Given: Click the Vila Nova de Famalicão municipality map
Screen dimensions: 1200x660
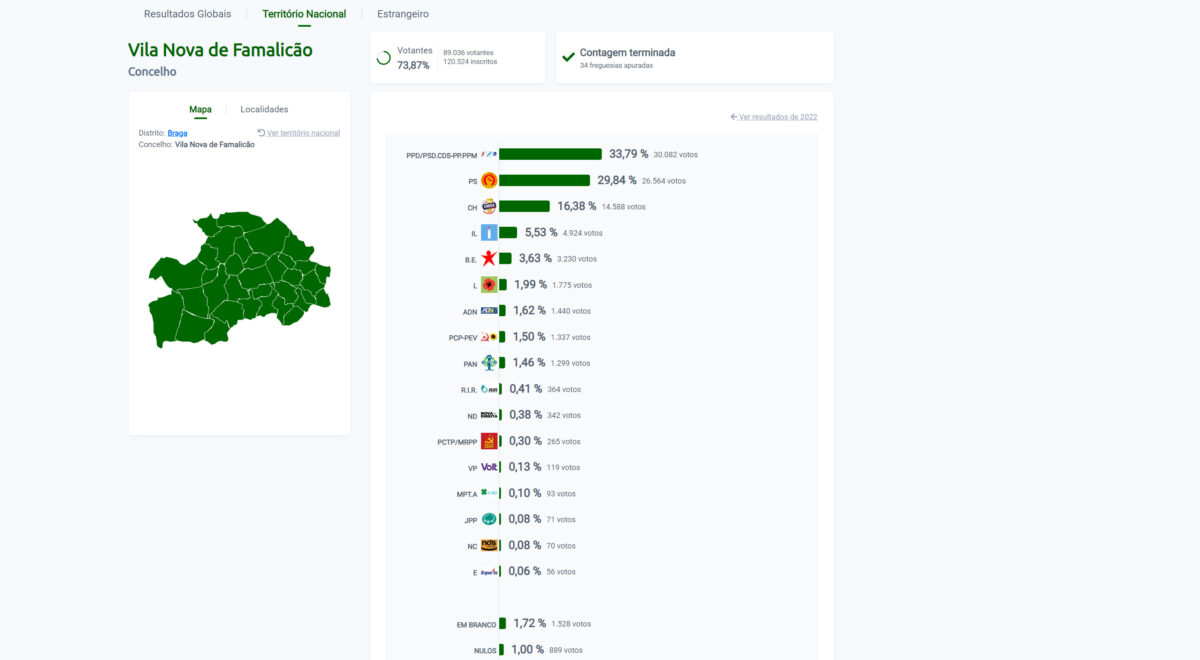Looking at the screenshot, I should click(x=240, y=279).
